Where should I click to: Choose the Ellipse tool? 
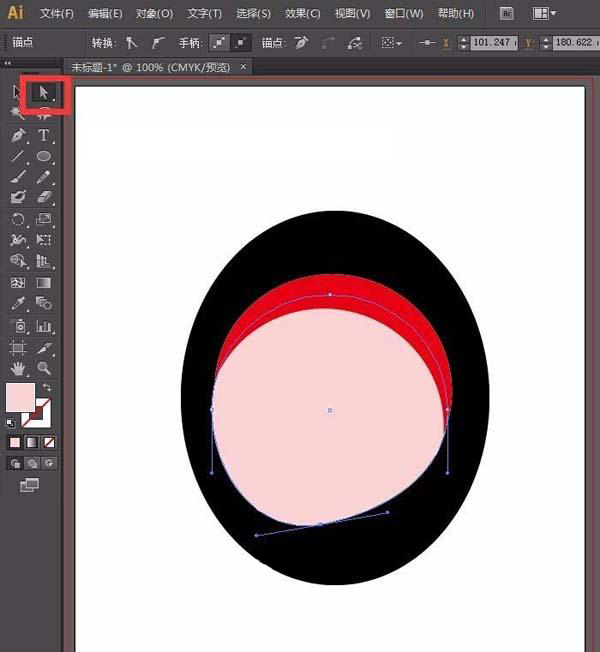(x=44, y=157)
